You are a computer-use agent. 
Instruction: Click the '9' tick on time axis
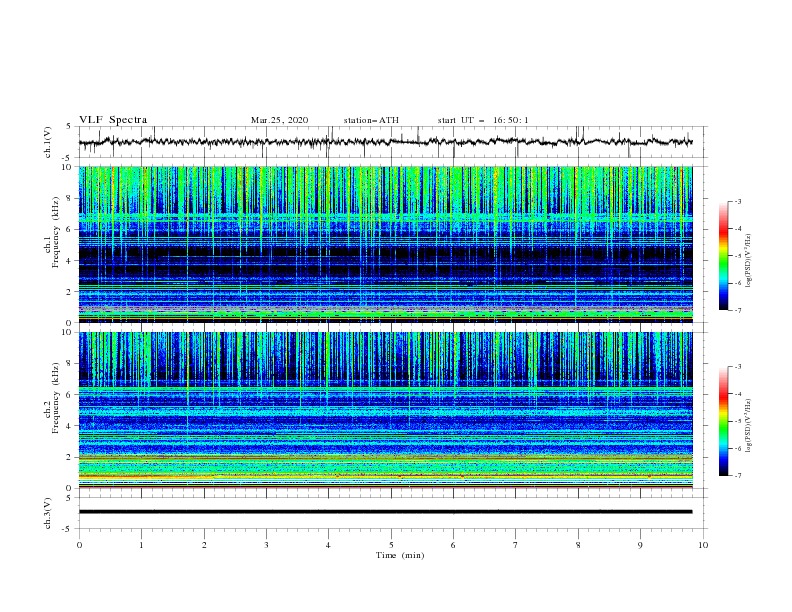[640, 545]
